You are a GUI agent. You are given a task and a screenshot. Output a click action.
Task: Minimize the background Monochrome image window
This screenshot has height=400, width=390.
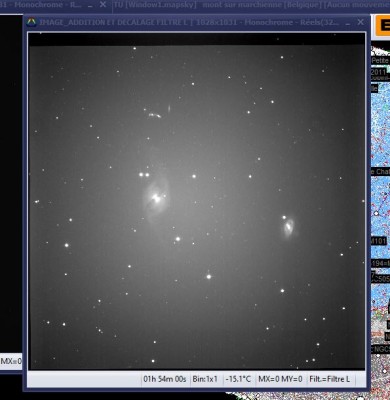[x=90, y=5]
